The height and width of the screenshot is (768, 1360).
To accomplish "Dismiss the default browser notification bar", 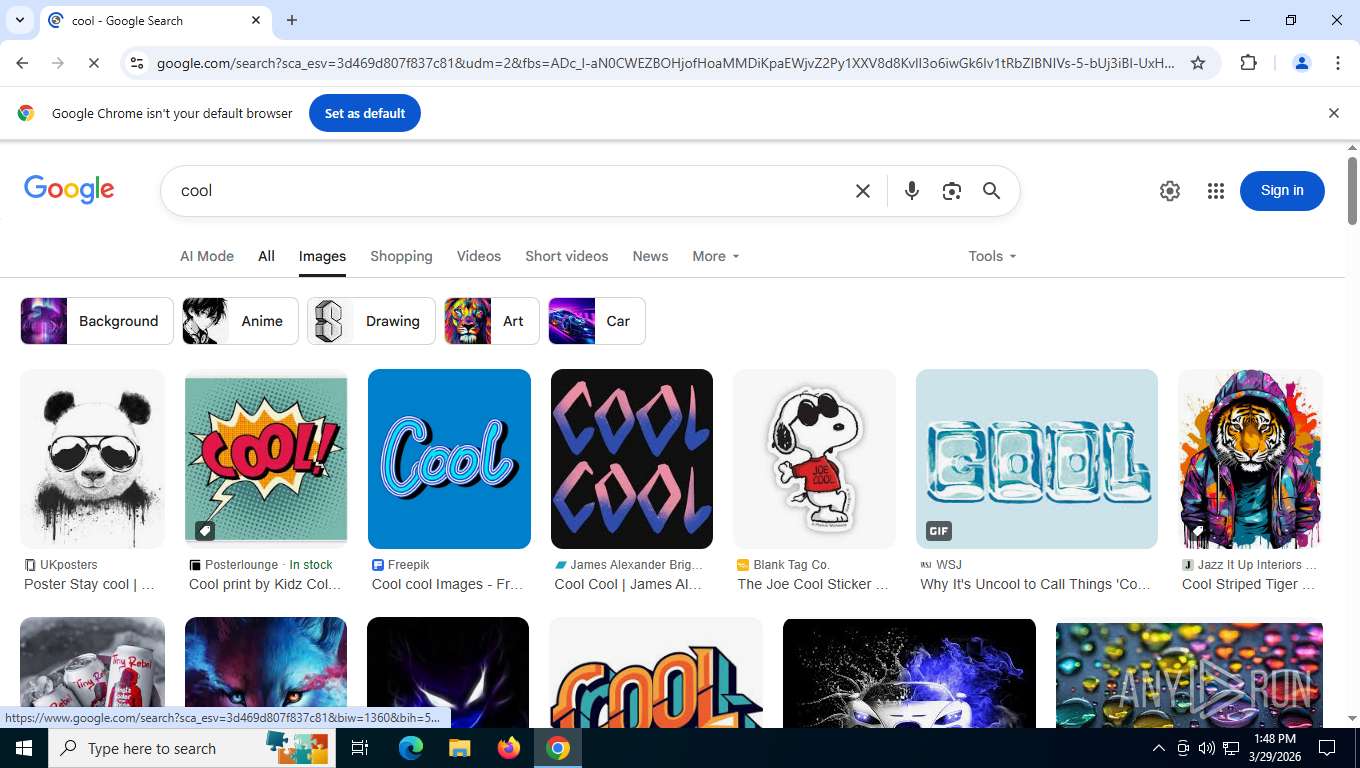I will tap(1333, 113).
